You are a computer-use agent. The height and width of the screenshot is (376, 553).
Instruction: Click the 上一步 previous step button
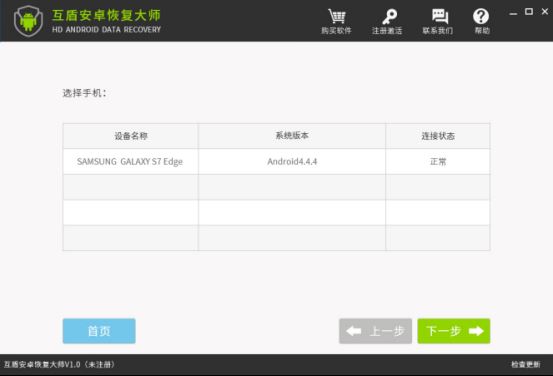[x=375, y=331]
